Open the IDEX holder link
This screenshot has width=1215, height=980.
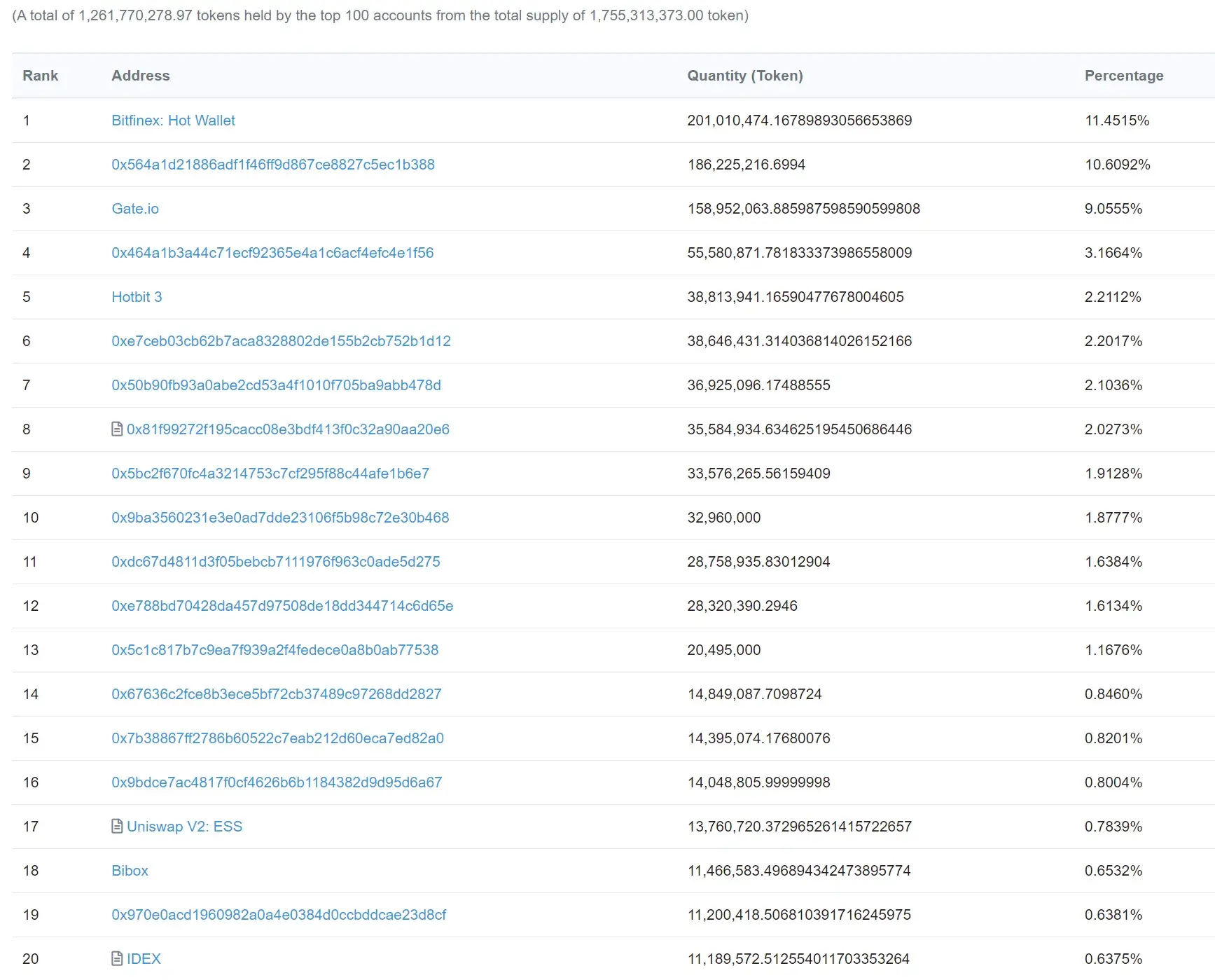point(144,959)
